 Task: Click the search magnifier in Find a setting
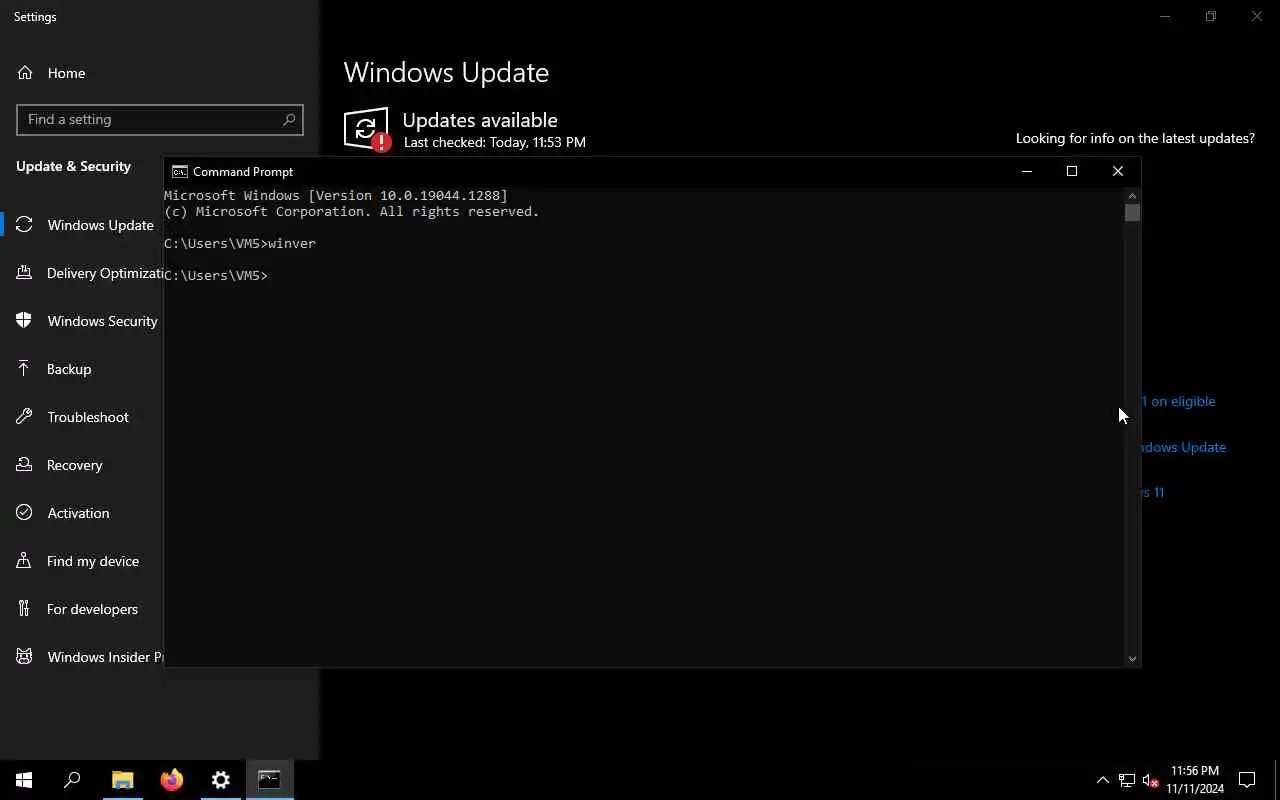tap(289, 119)
